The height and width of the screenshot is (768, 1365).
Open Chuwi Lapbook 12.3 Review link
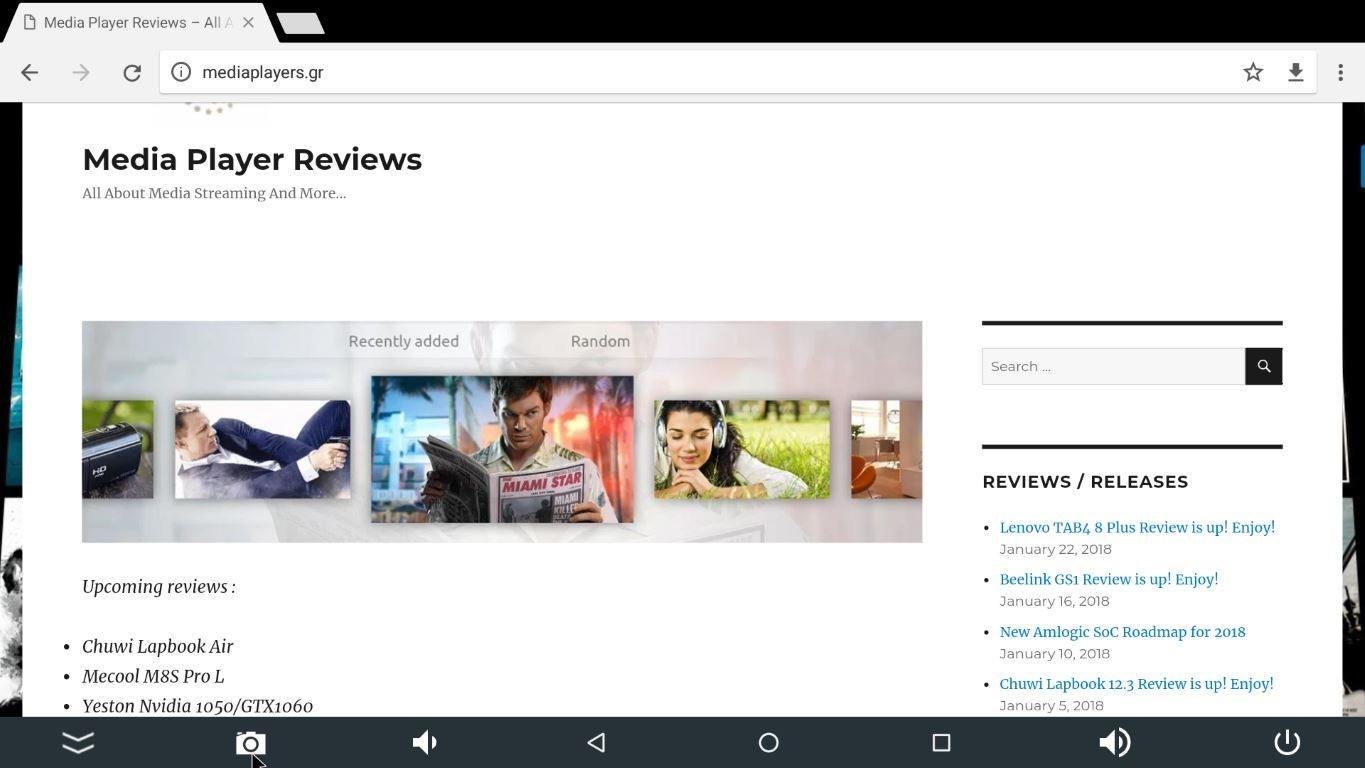coord(1136,684)
